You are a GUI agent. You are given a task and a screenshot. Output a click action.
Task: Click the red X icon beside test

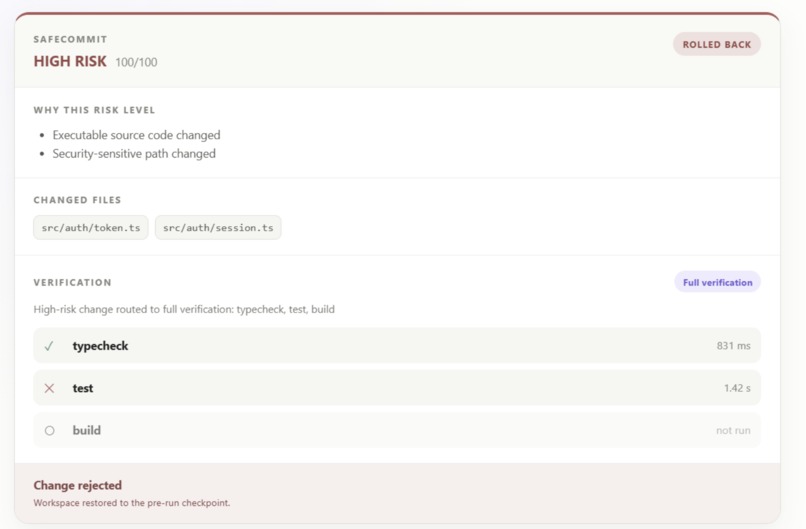(49, 388)
